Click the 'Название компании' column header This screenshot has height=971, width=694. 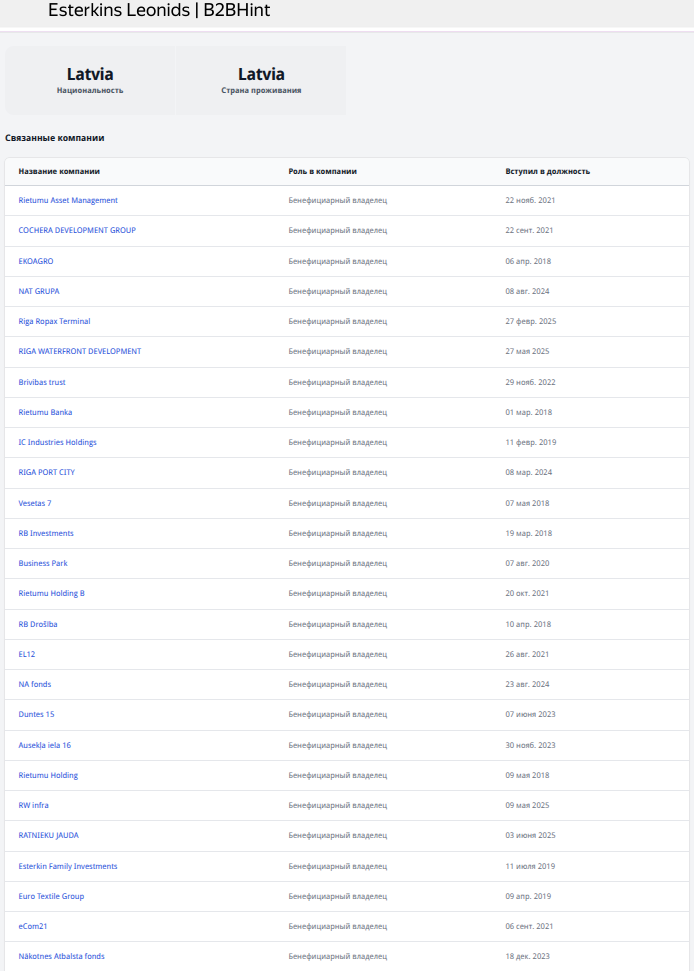tap(59, 171)
